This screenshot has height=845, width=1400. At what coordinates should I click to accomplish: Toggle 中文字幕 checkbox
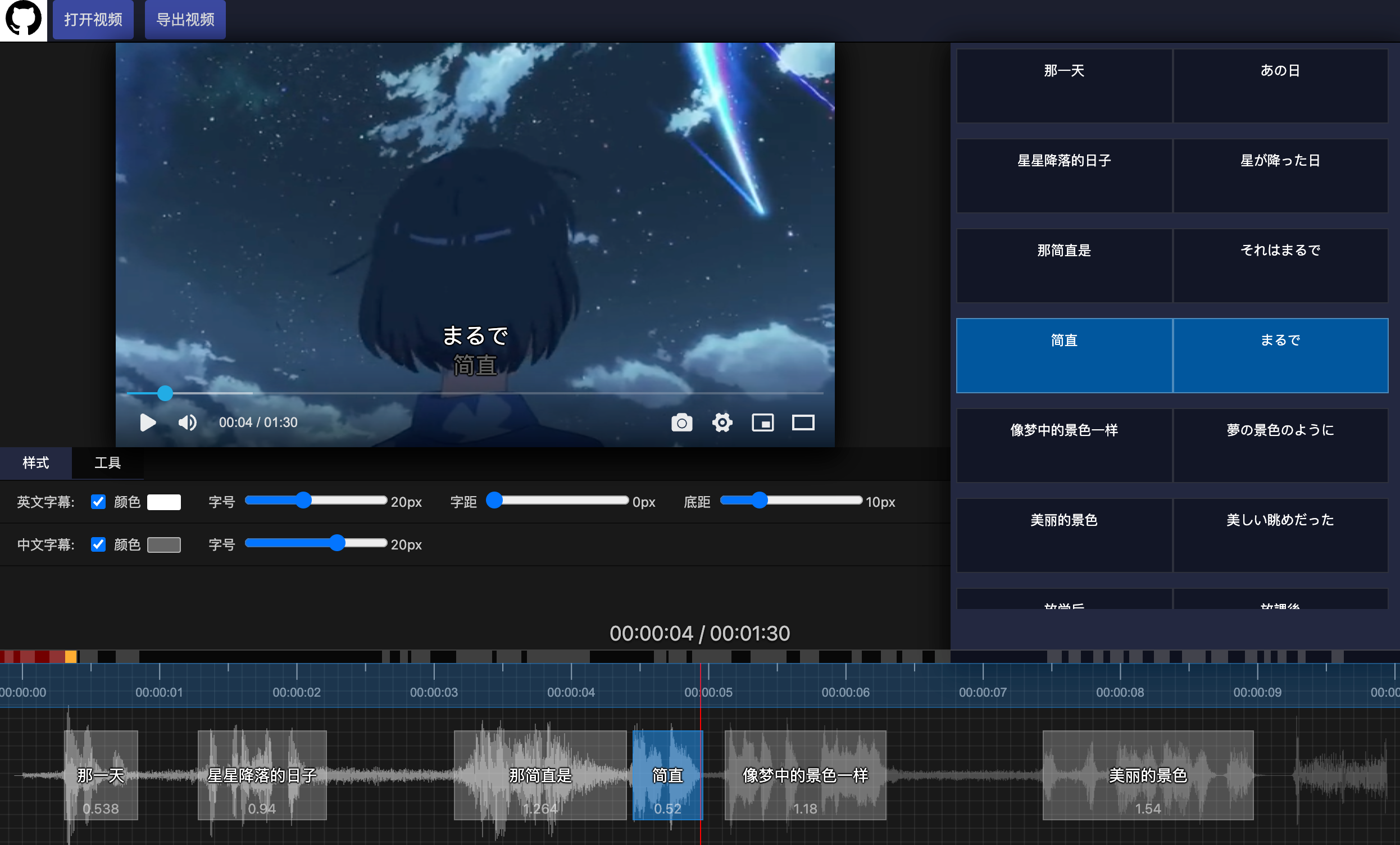tap(98, 544)
